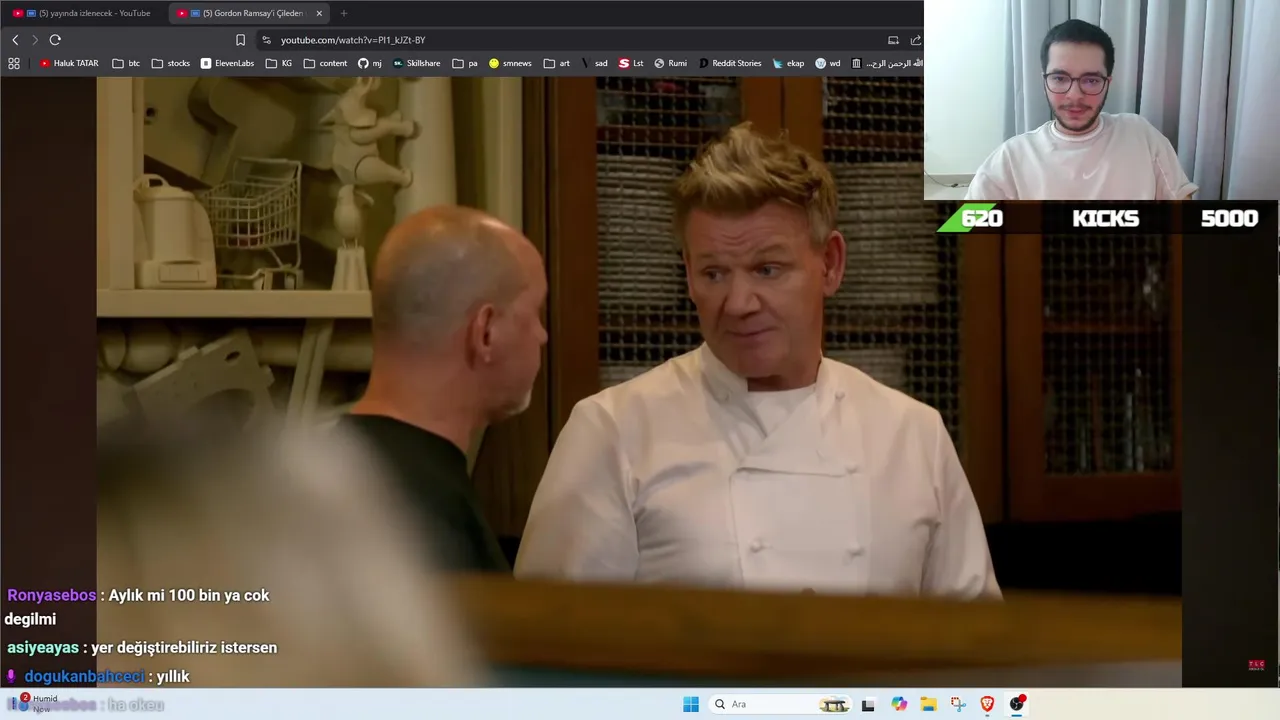Screen dimensions: 1280x720
Task: Open the Lst bookmark
Action: pyautogui.click(x=631, y=63)
